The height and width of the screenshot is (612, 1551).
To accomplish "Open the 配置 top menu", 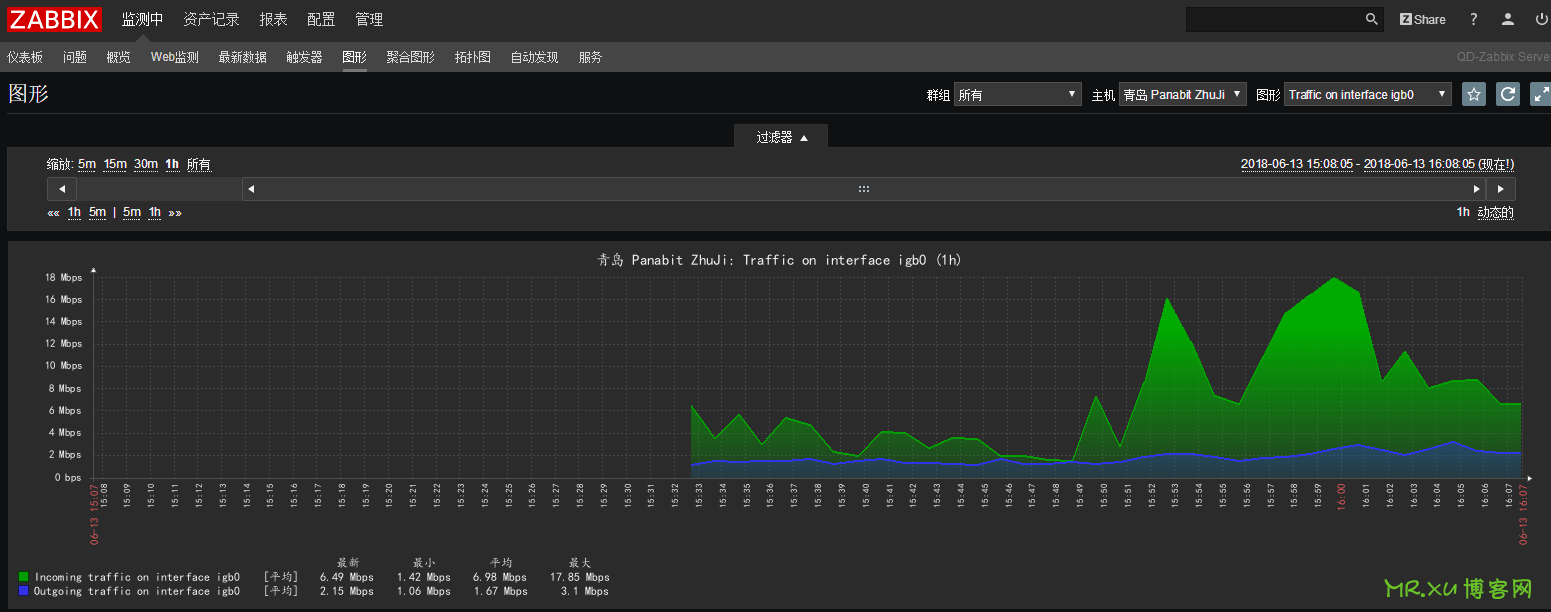I will tap(321, 19).
